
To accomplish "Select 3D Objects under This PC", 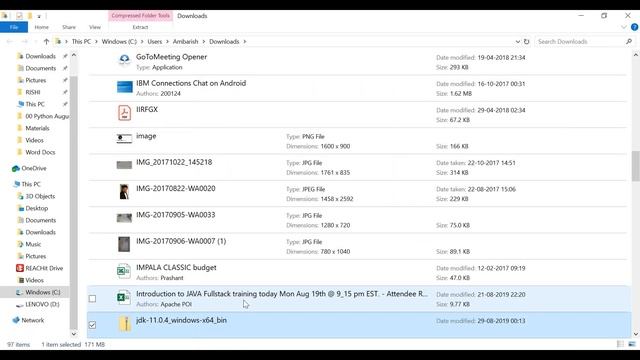I will (x=40, y=196).
